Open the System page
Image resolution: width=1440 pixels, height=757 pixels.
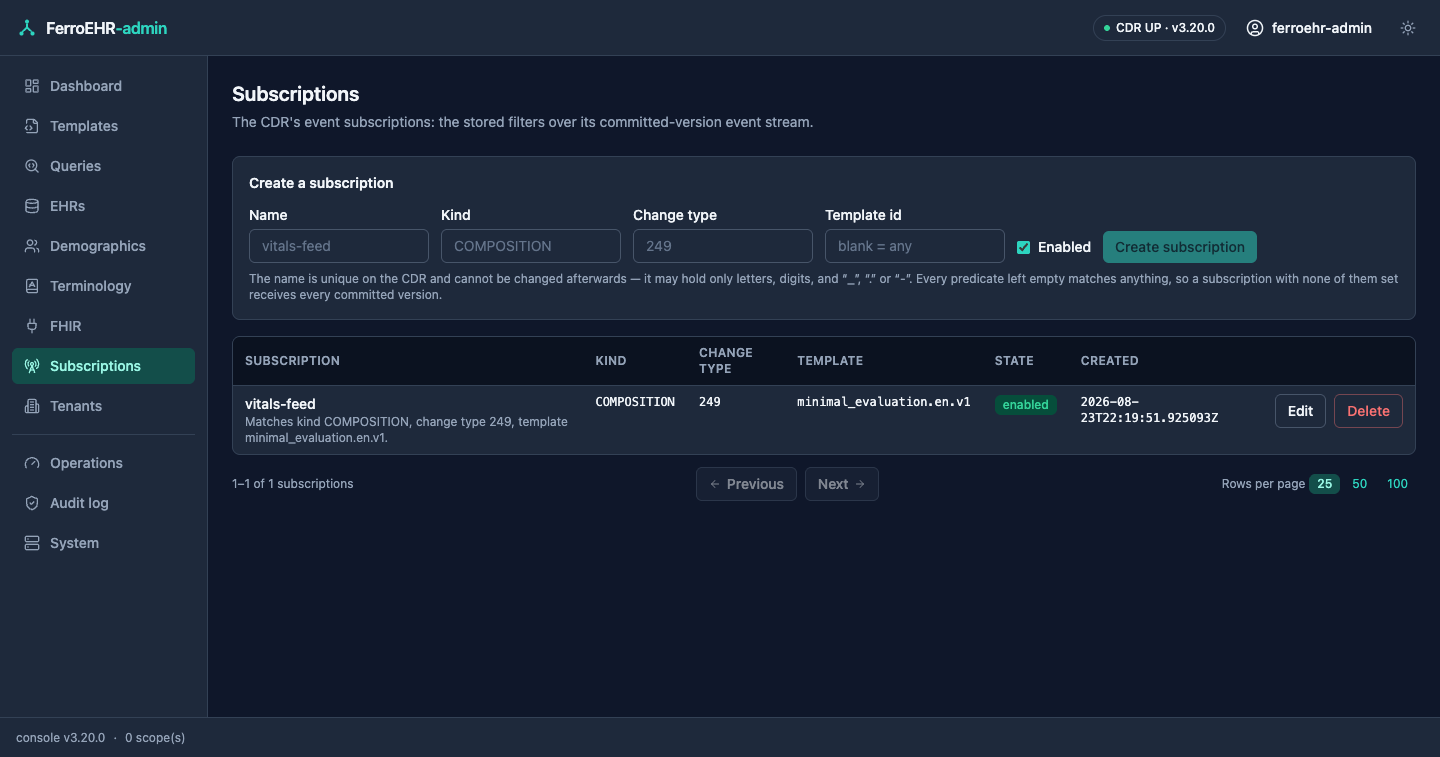(x=103, y=543)
